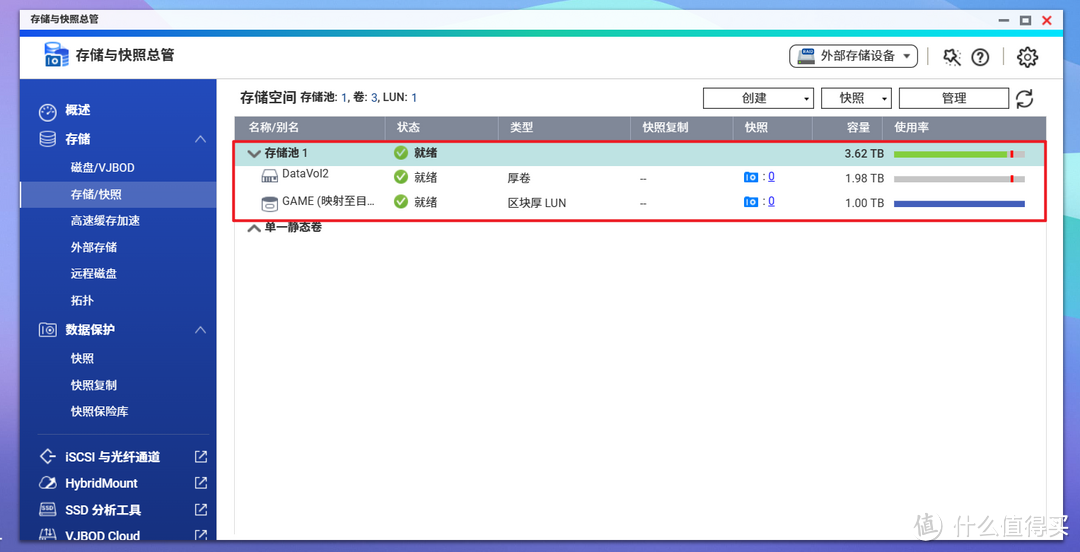Click 存储池 1 usage bar
Viewport: 1080px width, 552px height.
[959, 154]
